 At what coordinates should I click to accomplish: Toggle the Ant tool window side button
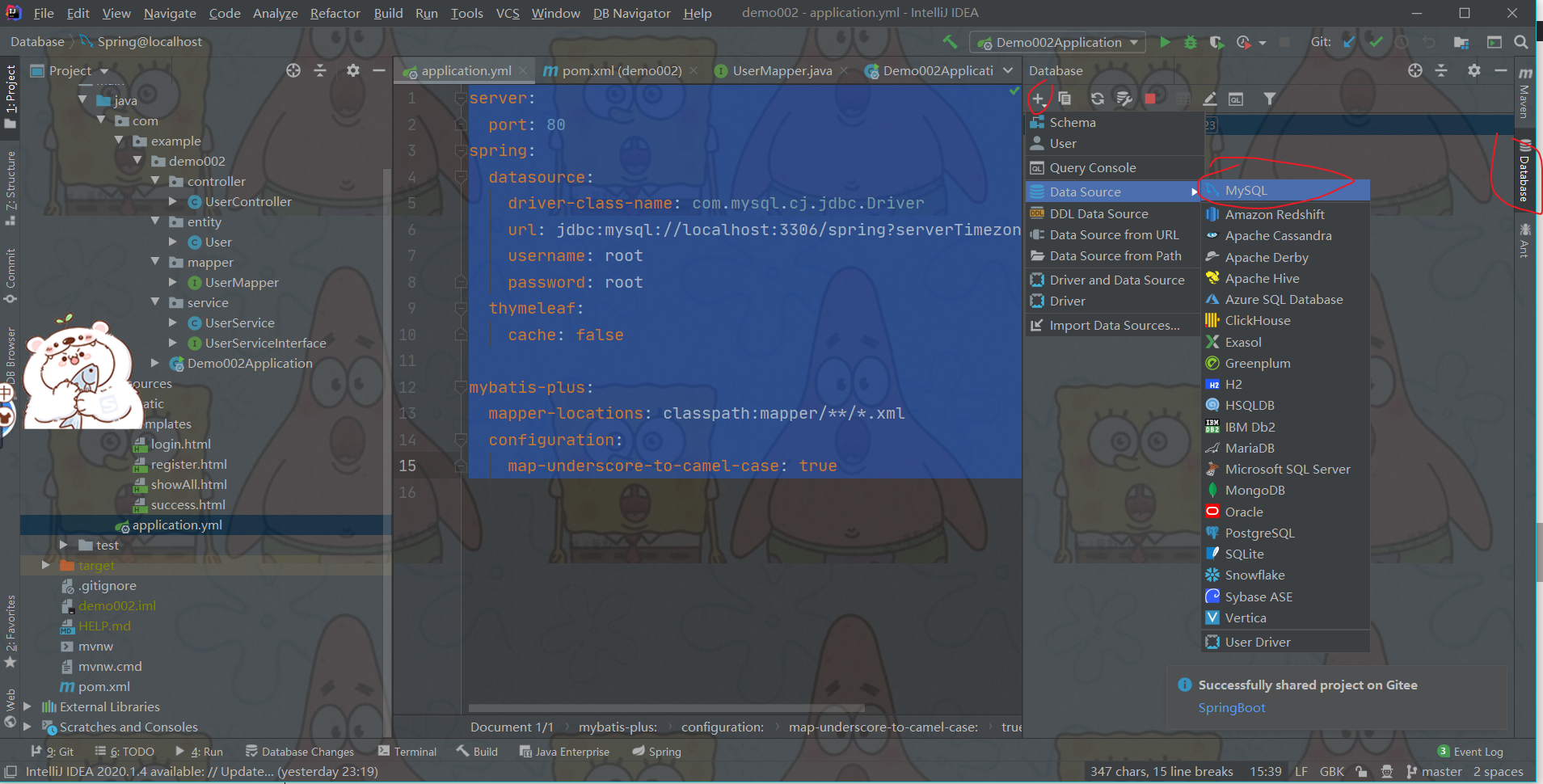[1524, 240]
